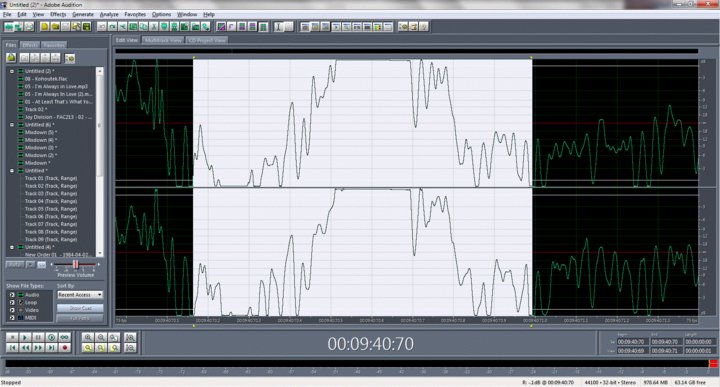This screenshot has width=720, height=387.
Task: Adjust the Preview Volume slider
Action: click(x=75, y=265)
